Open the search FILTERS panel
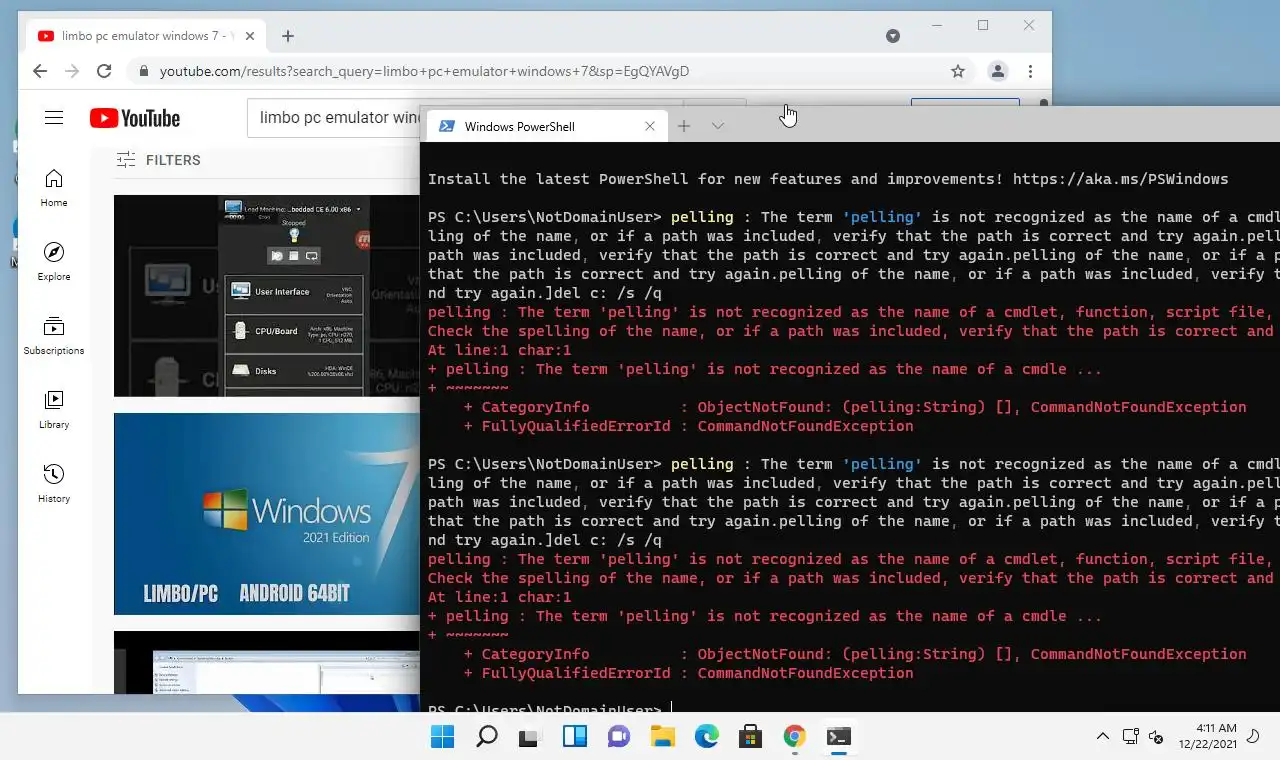The height and width of the screenshot is (760, 1280). coord(159,160)
